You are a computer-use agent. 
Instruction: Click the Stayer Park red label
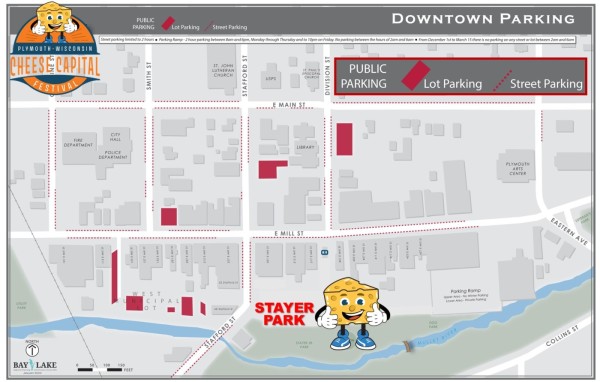(284, 314)
